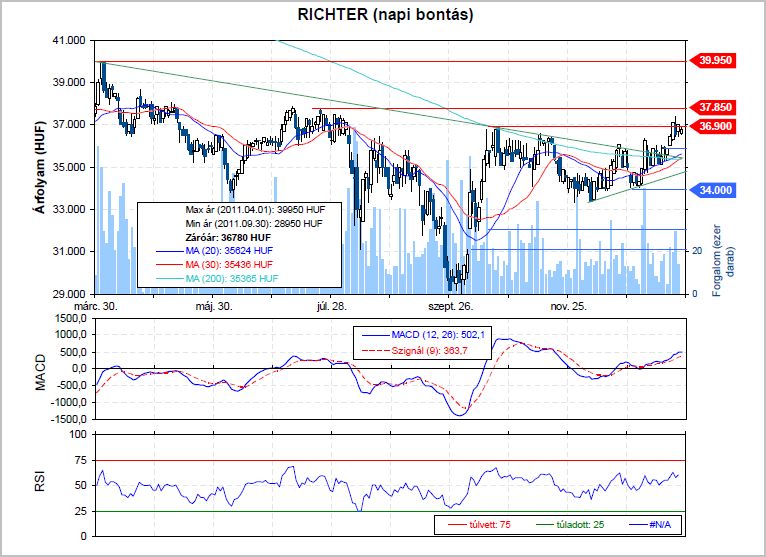
Task: Click the red 36.900 price level tag
Action: pos(712,127)
